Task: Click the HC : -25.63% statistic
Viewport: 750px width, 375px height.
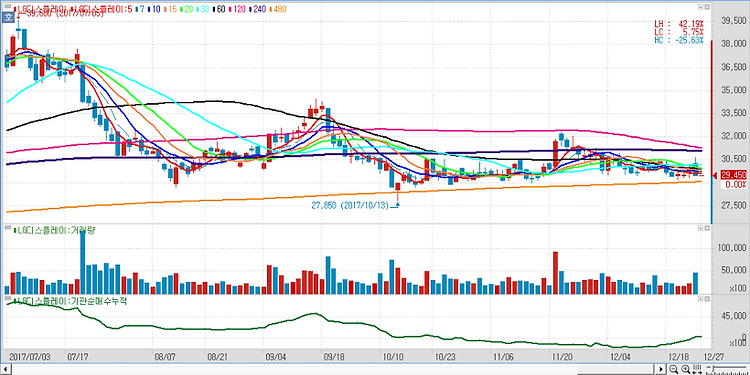Action: coord(679,40)
